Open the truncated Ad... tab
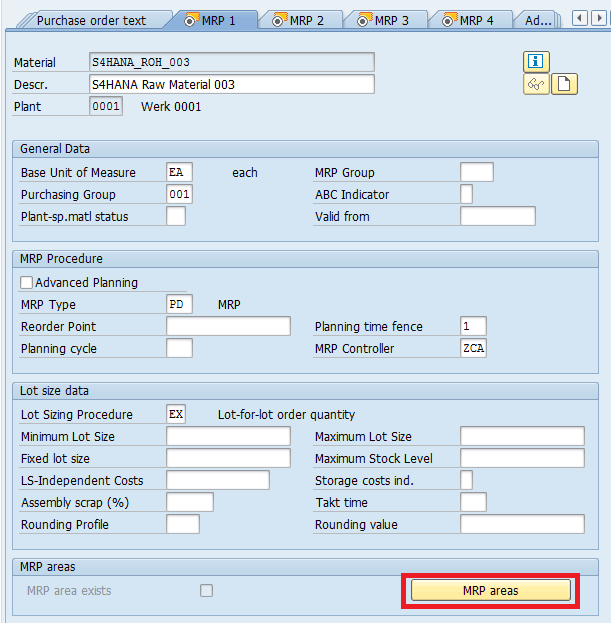Viewport: 611px width, 623px height. coord(538,20)
